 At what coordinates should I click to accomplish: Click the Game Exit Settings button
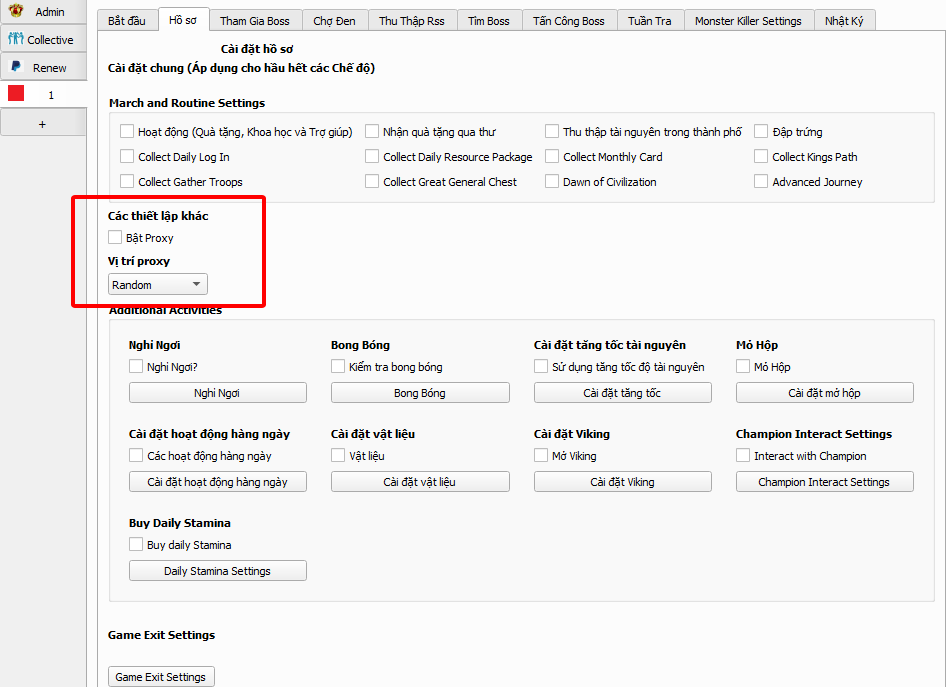pyautogui.click(x=161, y=677)
